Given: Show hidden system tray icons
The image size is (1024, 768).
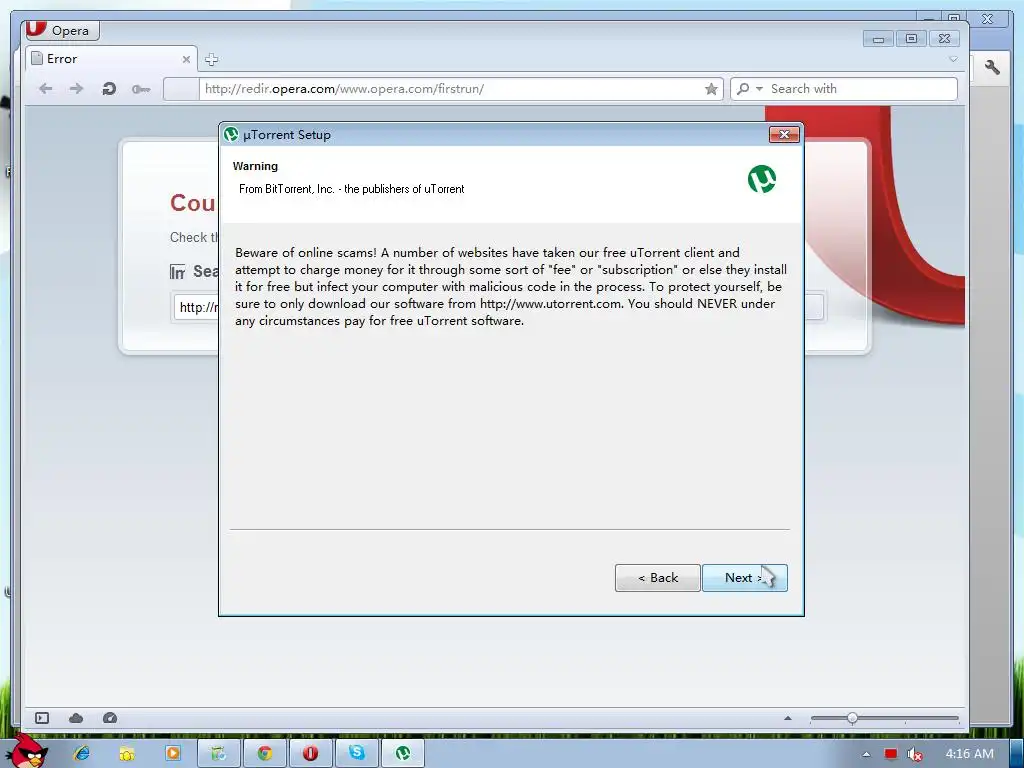Looking at the screenshot, I should [x=866, y=754].
